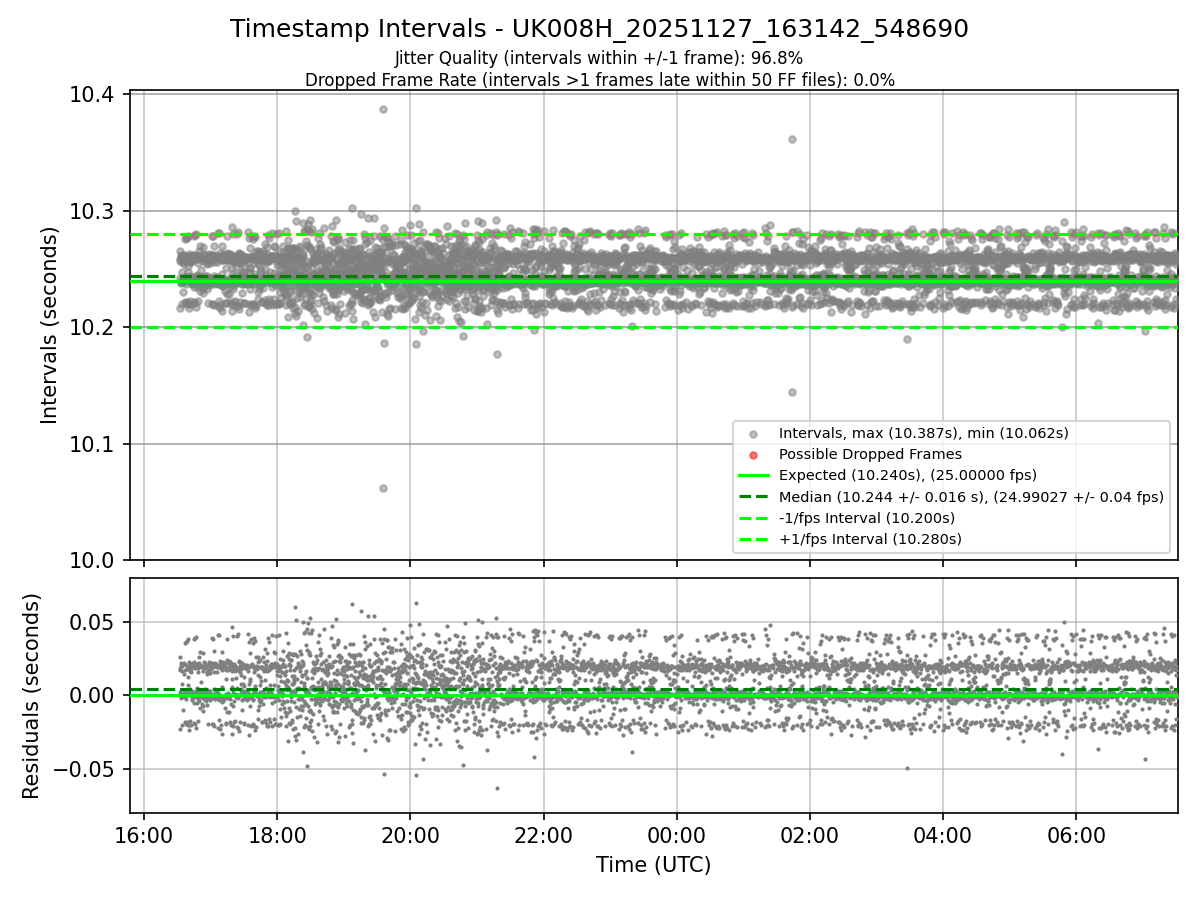Viewport: 1200px width, 900px height.
Task: Click the 20:00 time tick label
Action: (x=410, y=834)
